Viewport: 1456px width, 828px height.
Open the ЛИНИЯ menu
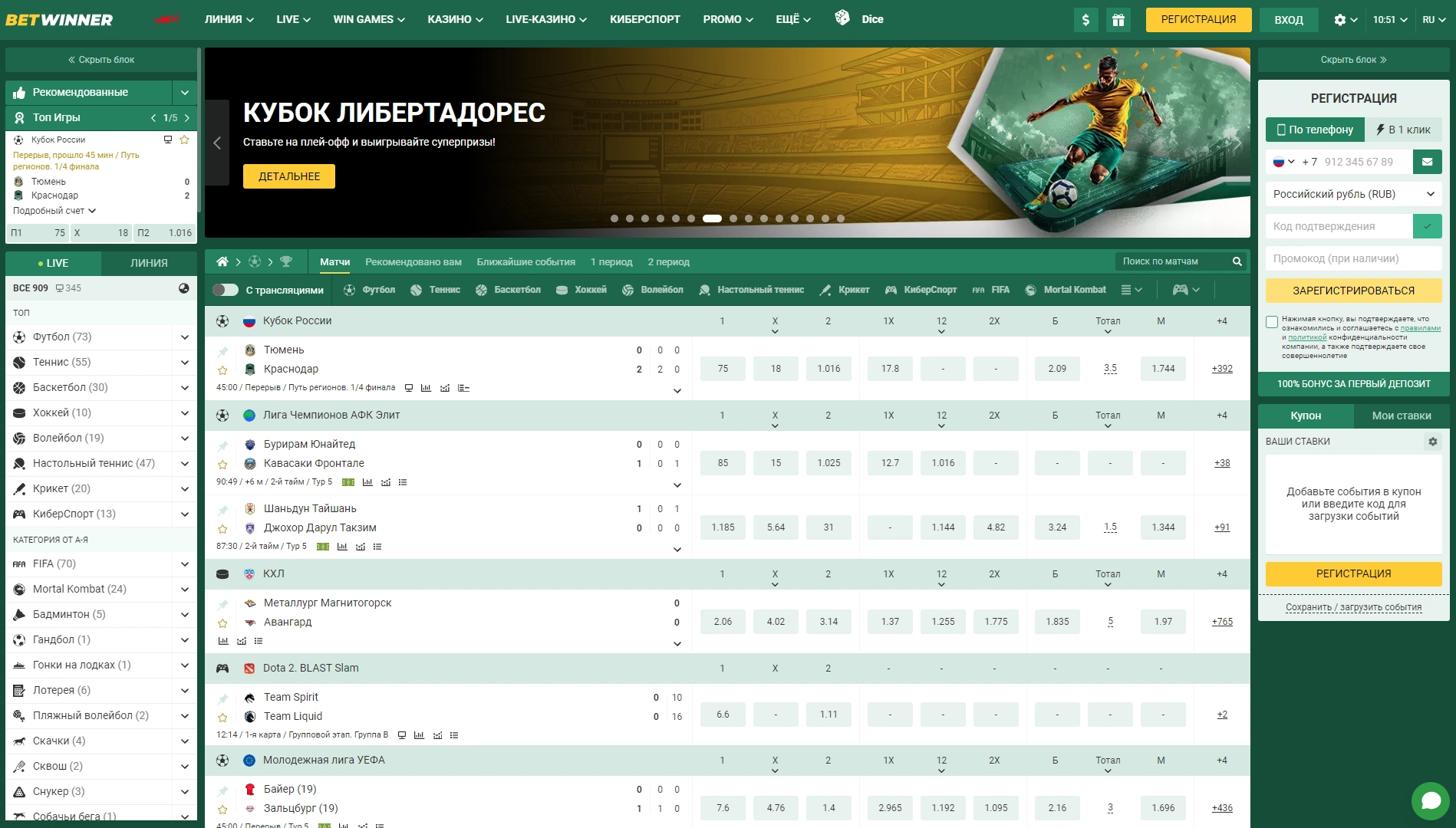click(229, 19)
